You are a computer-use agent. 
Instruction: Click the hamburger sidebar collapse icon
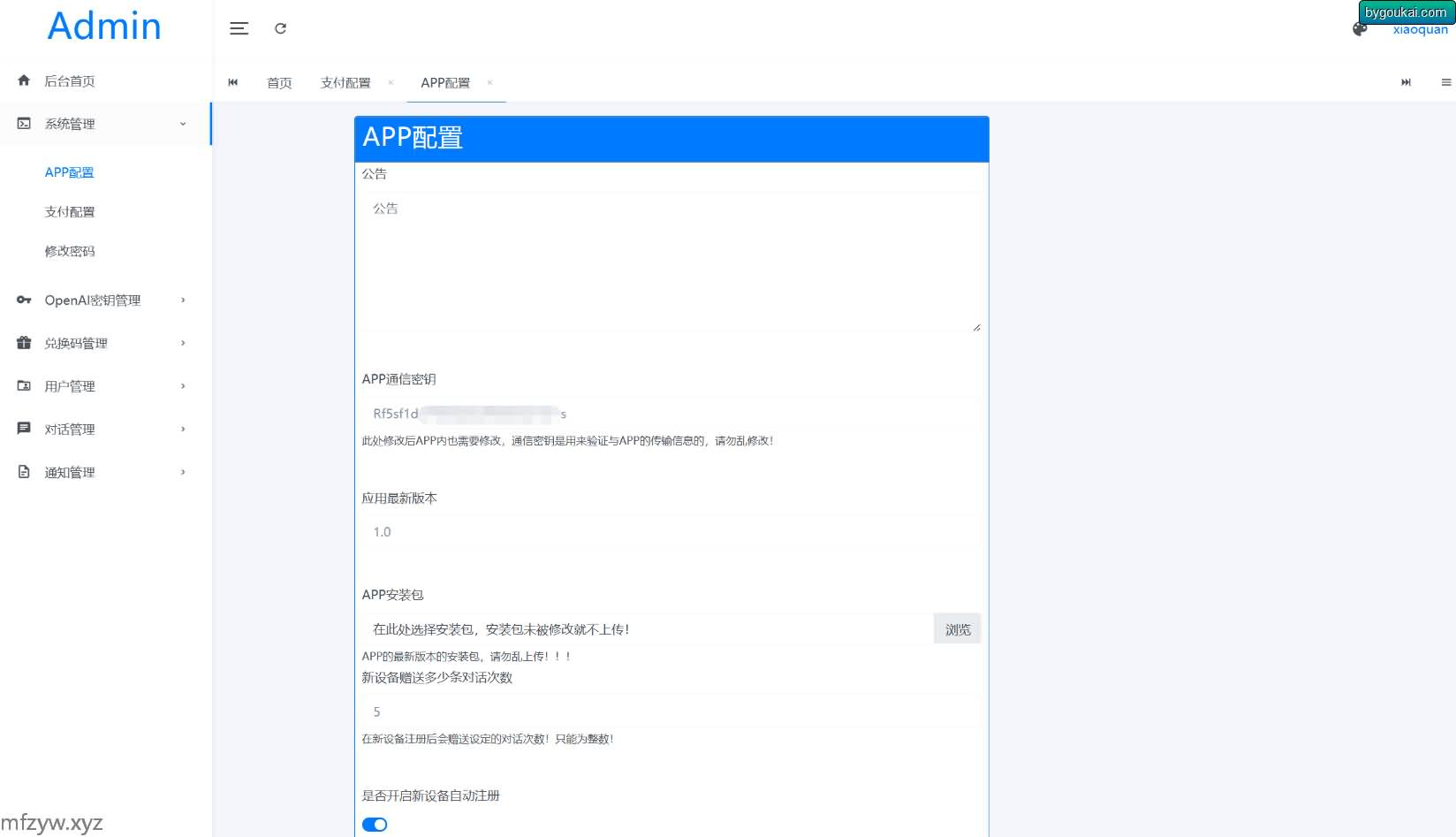click(x=239, y=28)
